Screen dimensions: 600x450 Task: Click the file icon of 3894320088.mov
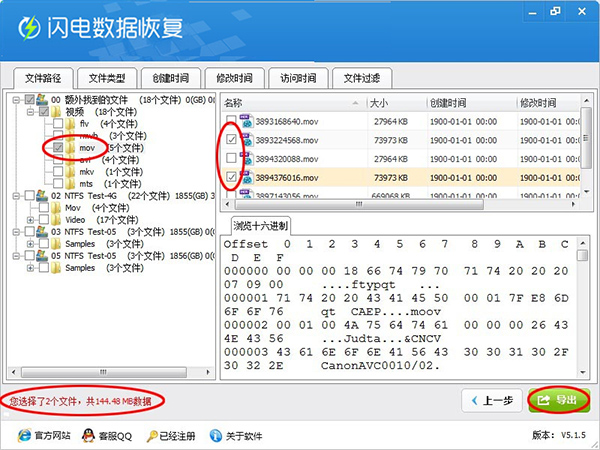pyautogui.click(x=246, y=158)
